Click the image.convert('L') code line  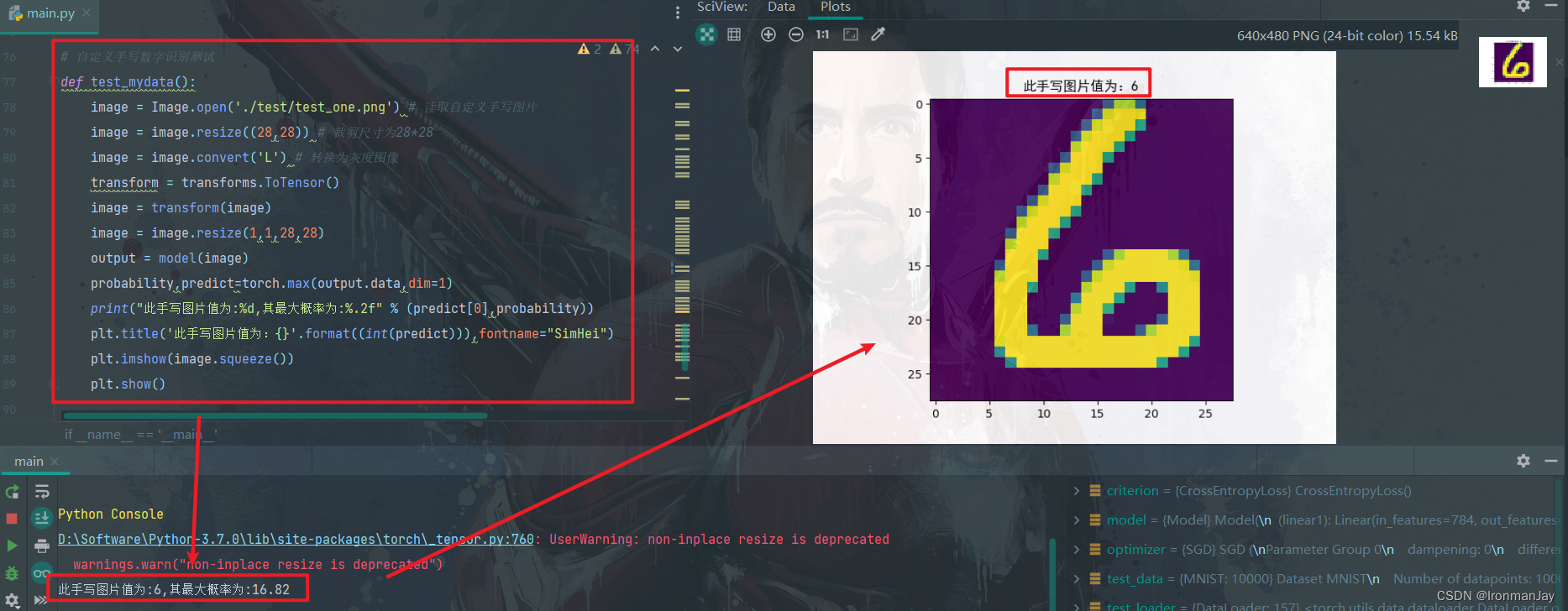(244, 158)
